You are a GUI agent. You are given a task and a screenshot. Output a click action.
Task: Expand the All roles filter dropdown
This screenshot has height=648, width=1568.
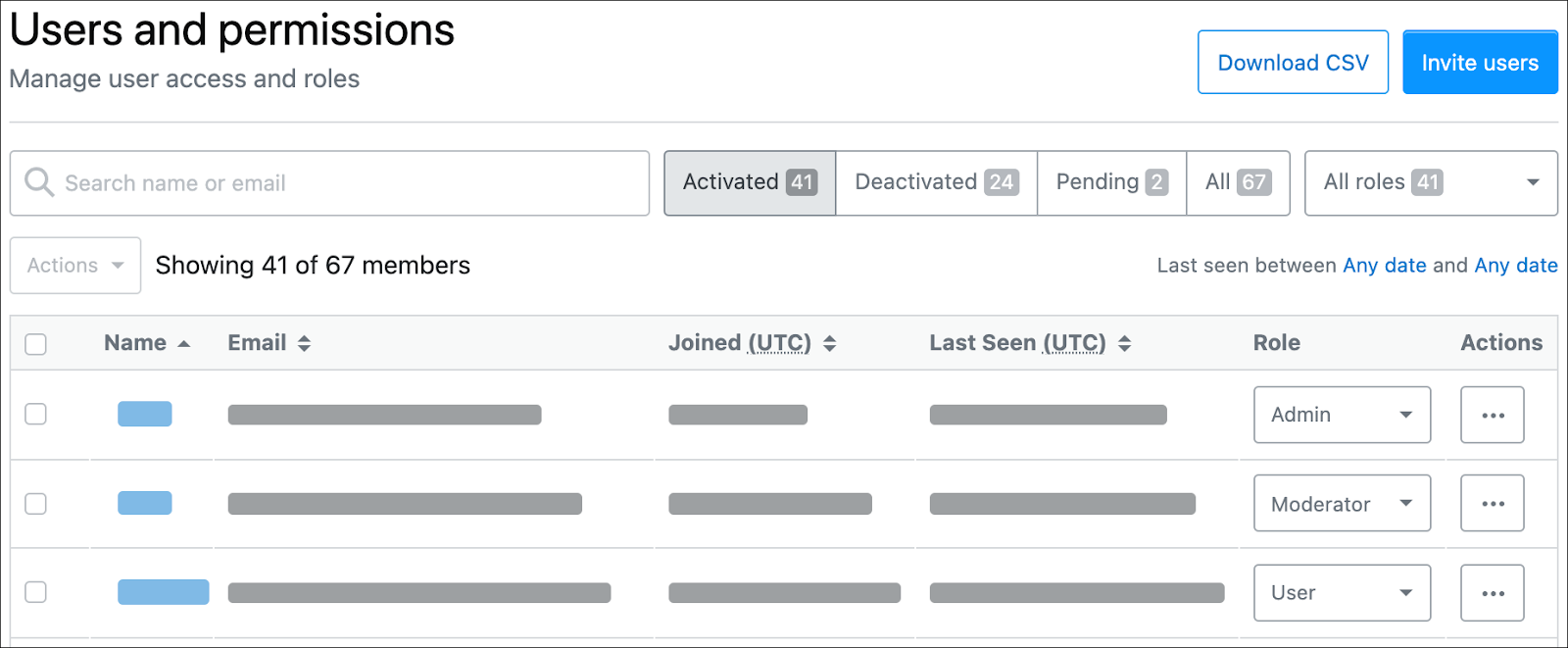pyautogui.click(x=1430, y=182)
